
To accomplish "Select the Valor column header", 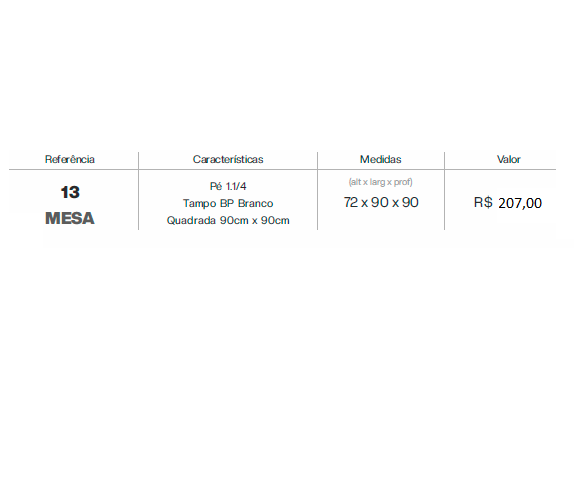I will 508,159.
